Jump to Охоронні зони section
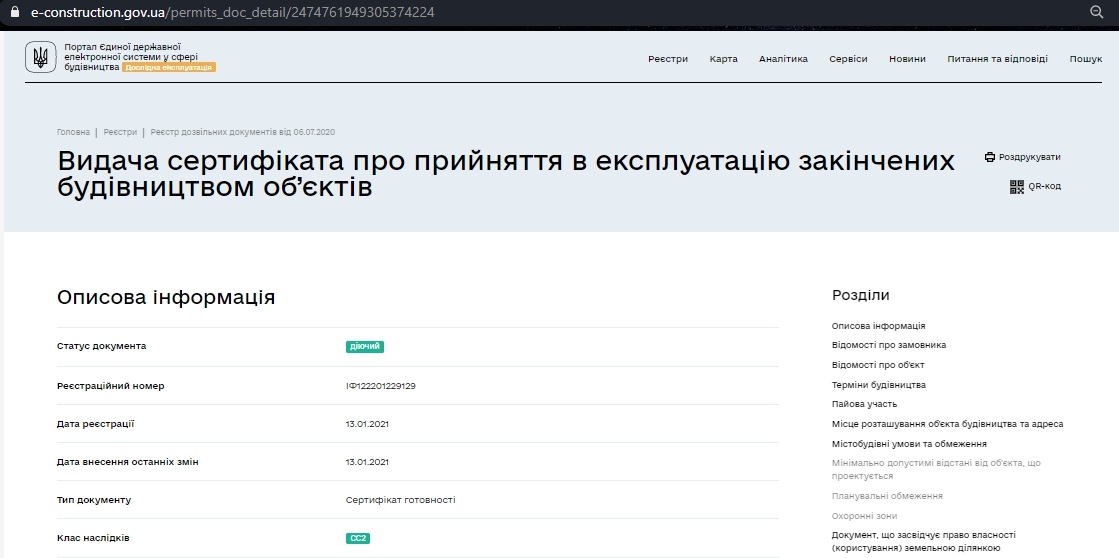 coord(864,516)
